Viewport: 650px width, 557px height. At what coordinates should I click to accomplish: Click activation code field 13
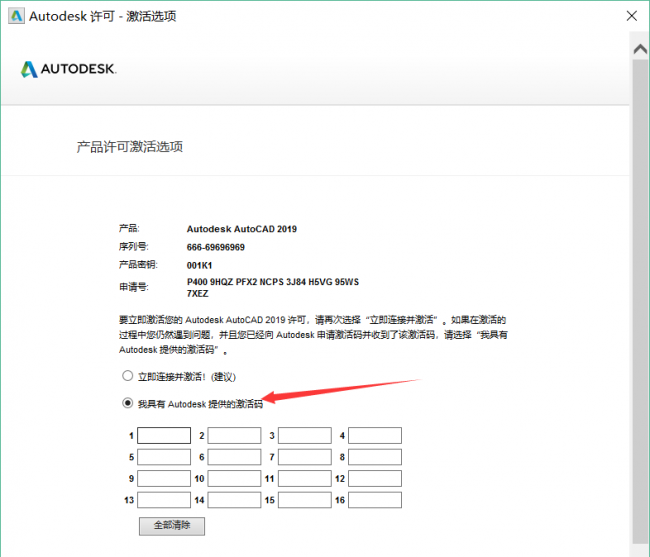click(x=164, y=500)
